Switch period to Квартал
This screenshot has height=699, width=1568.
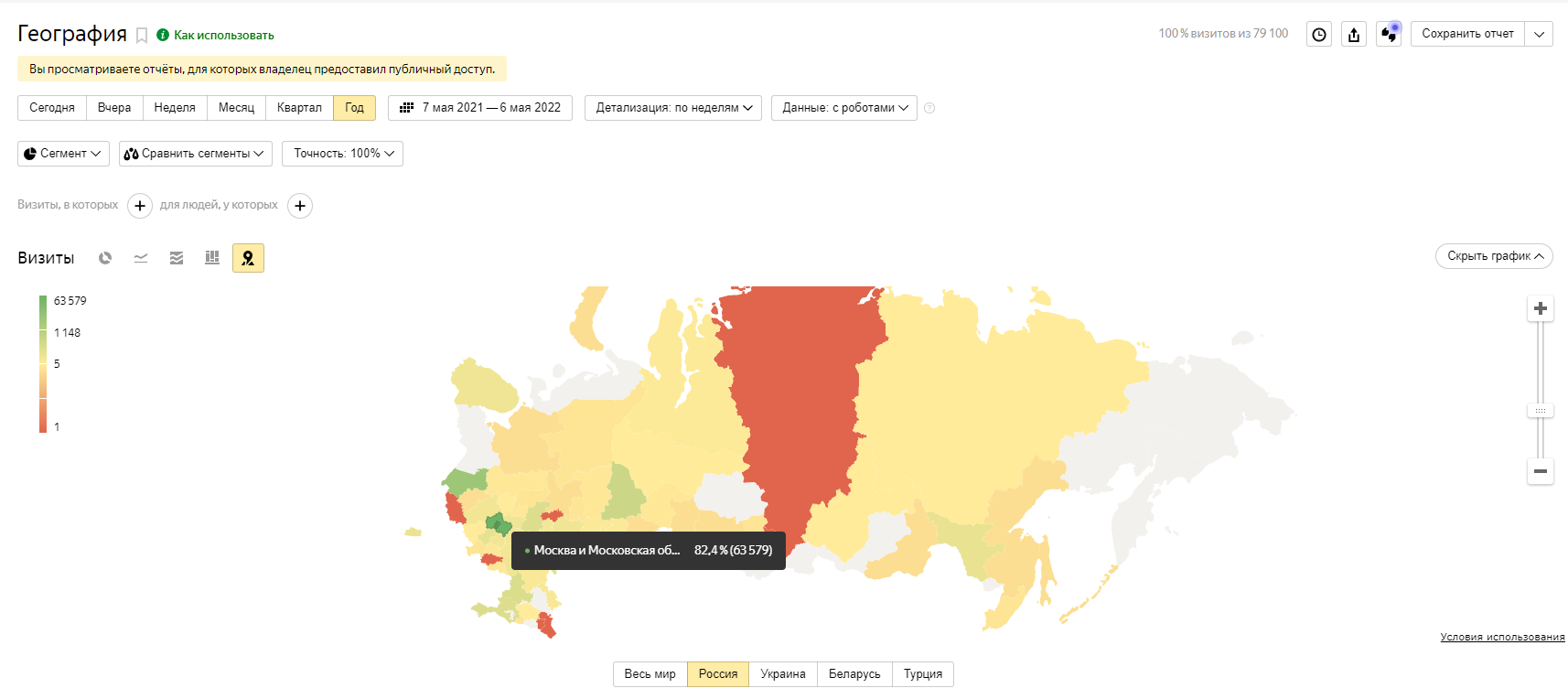click(x=299, y=108)
